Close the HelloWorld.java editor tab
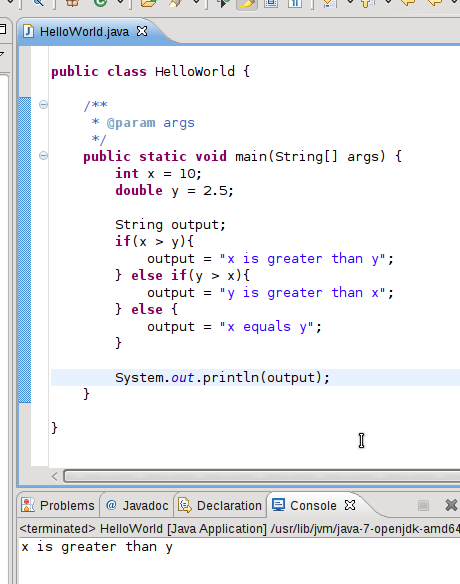460x584 pixels. [142, 31]
